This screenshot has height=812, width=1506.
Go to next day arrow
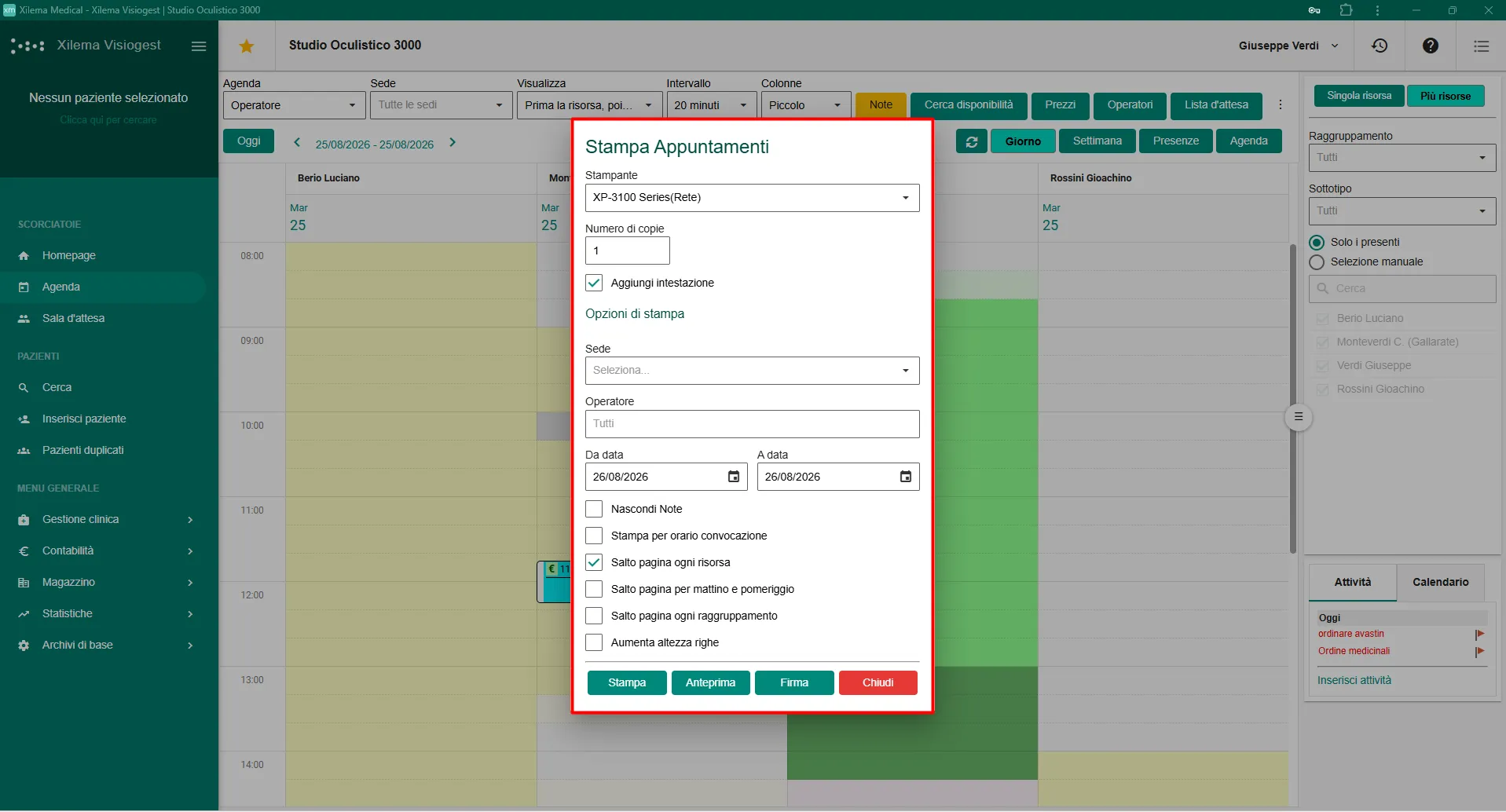click(453, 143)
